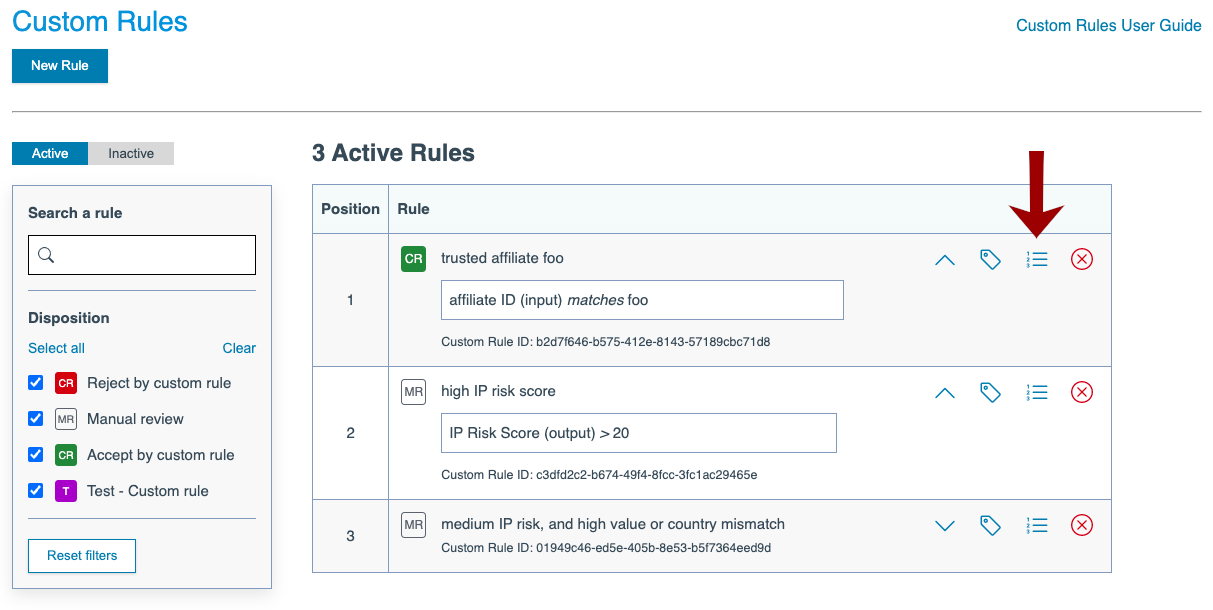The height and width of the screenshot is (610, 1213).
Task: Select the Active rules tab
Action: 50,153
